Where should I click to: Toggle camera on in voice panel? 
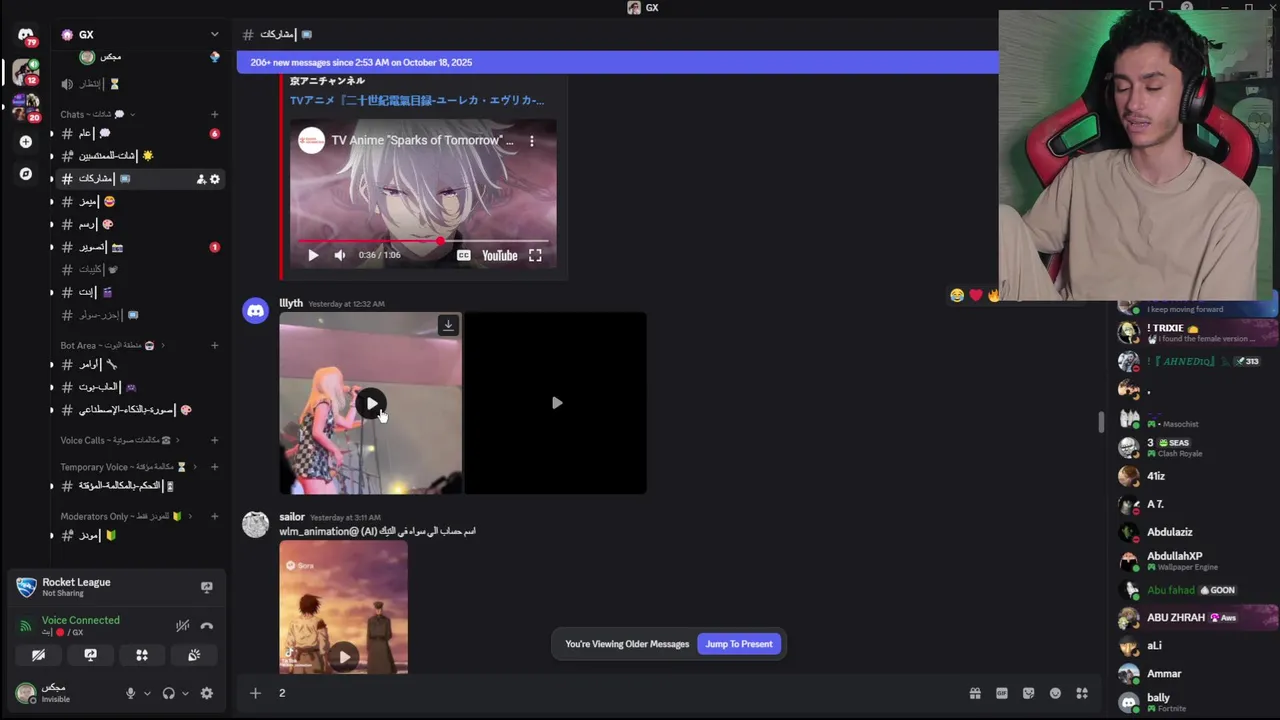[38, 655]
